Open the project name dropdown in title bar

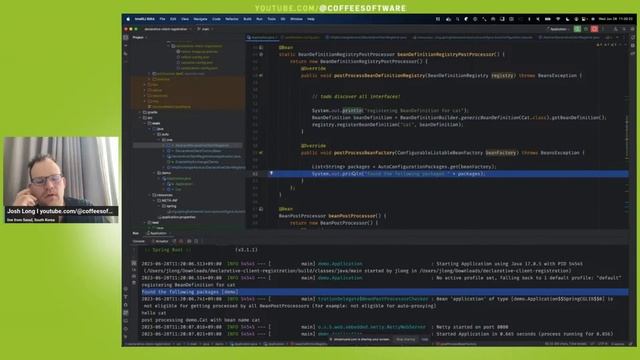[167, 29]
